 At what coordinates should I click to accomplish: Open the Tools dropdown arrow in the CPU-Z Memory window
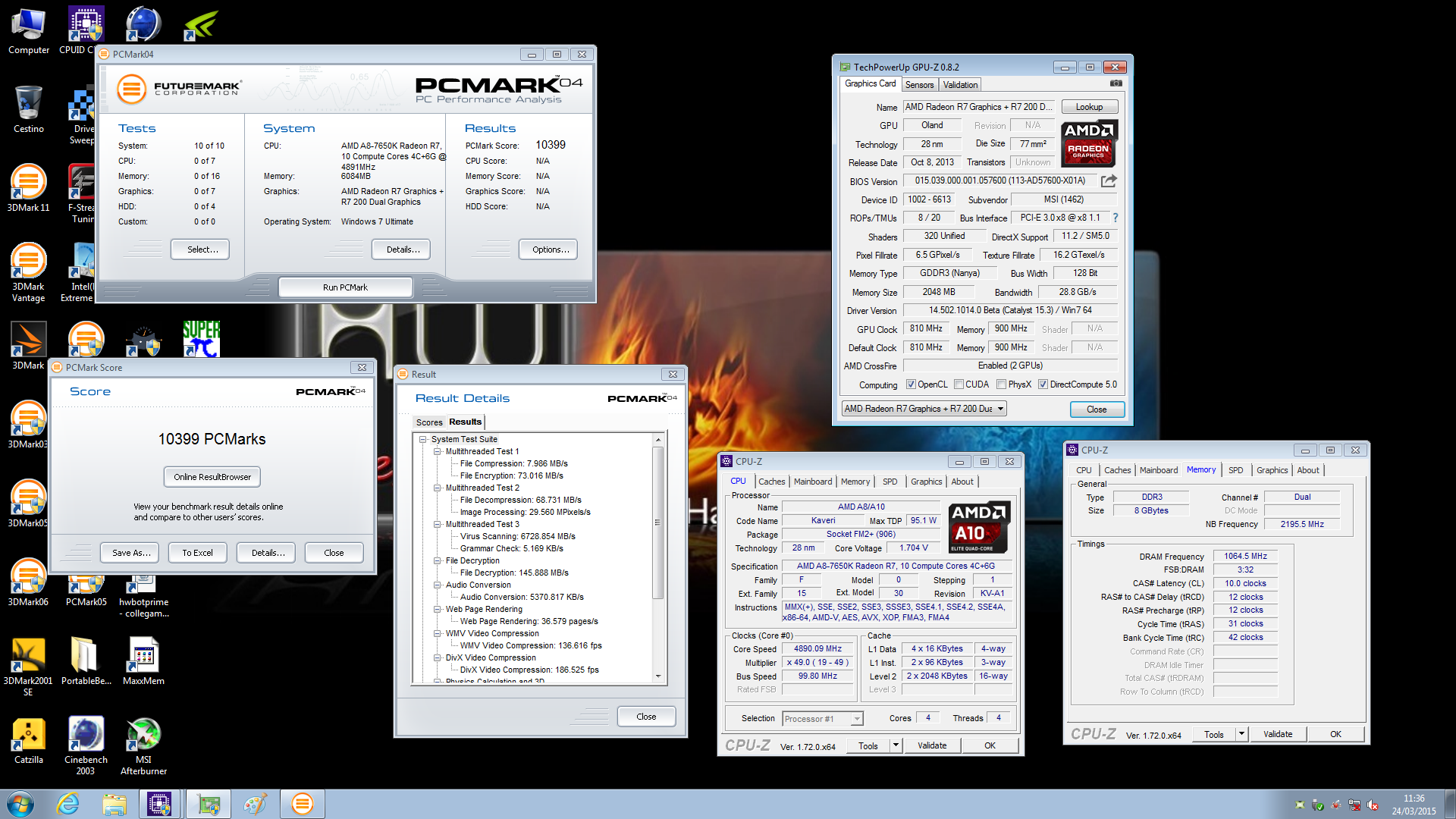[x=1241, y=734]
